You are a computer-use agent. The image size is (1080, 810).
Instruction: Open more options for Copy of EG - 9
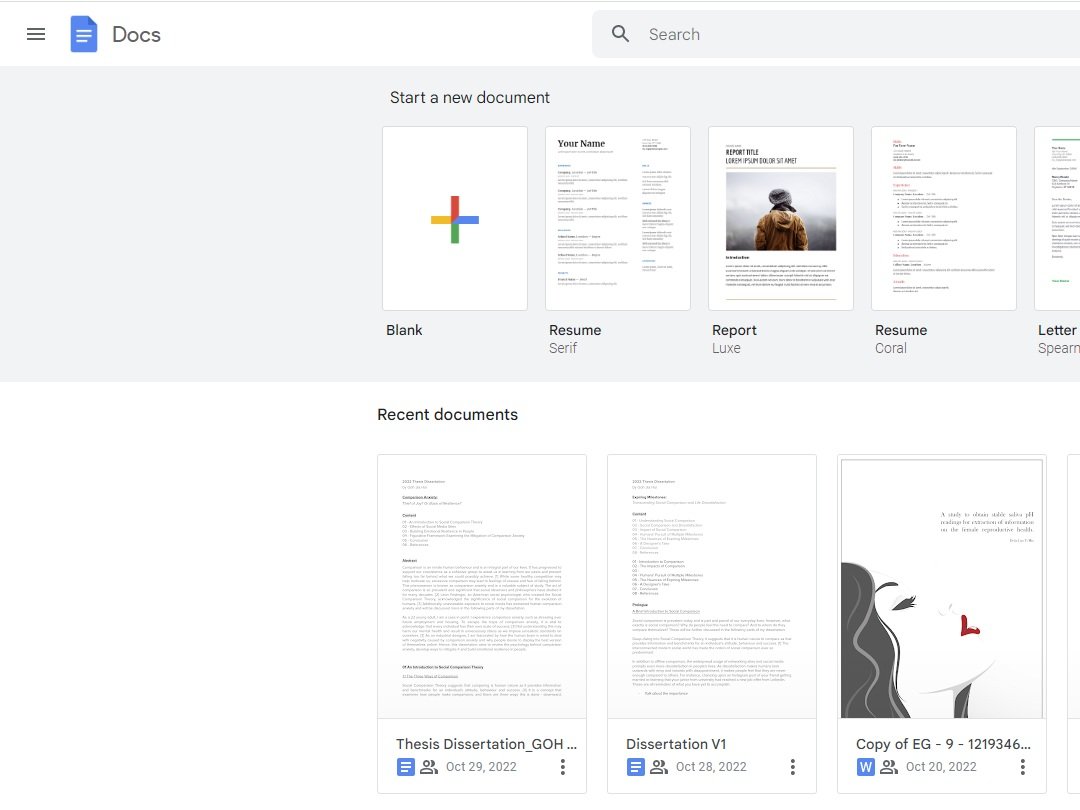[1023, 767]
